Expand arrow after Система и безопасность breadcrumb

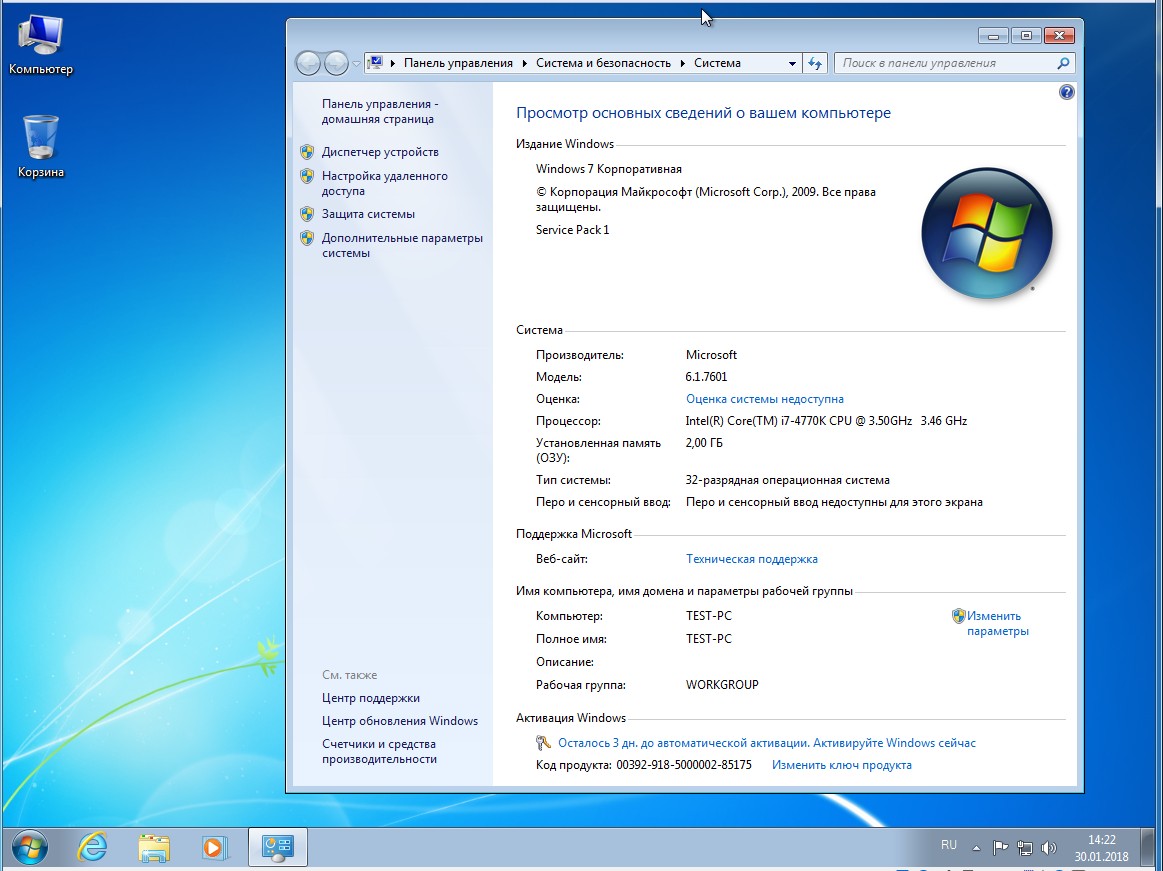[682, 63]
